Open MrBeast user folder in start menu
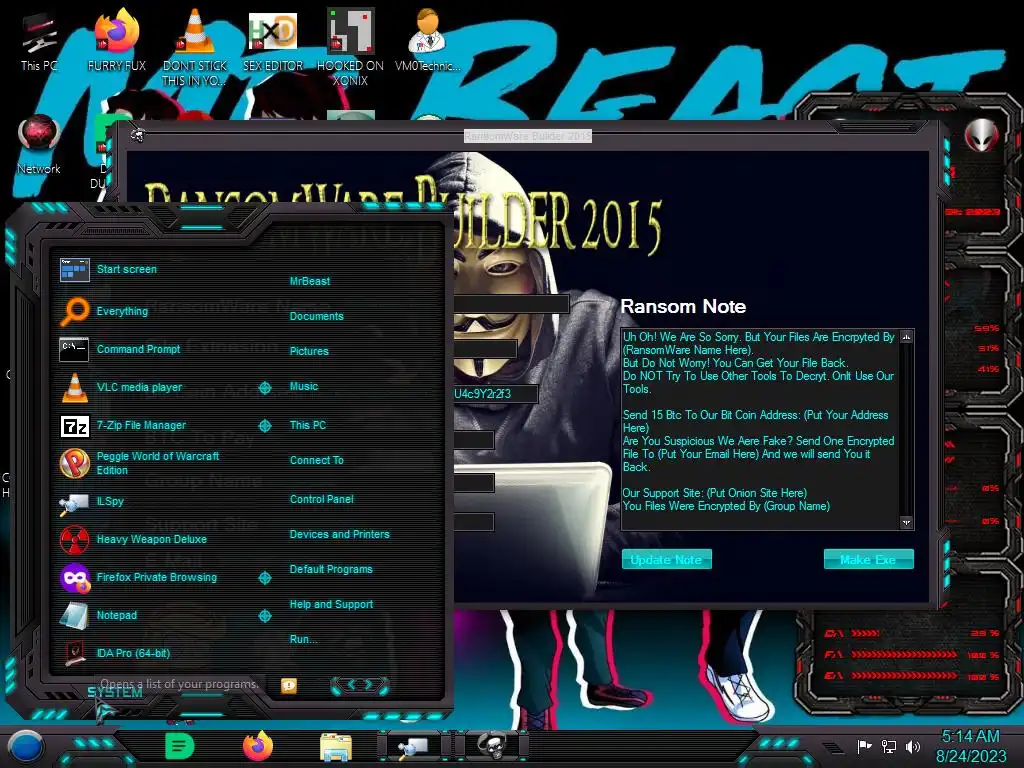This screenshot has width=1024, height=768. pyautogui.click(x=310, y=281)
